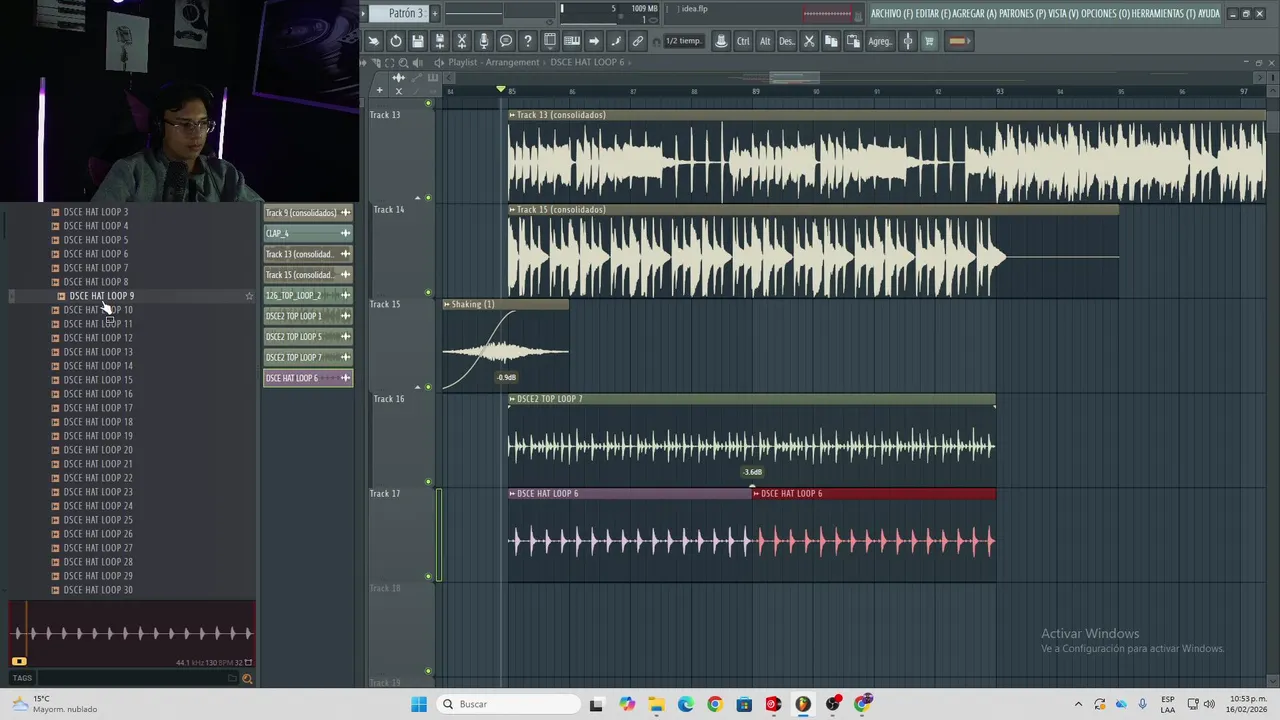Click the render/export icon beside the save icon
The width and height of the screenshot is (1280, 720).
tap(440, 41)
